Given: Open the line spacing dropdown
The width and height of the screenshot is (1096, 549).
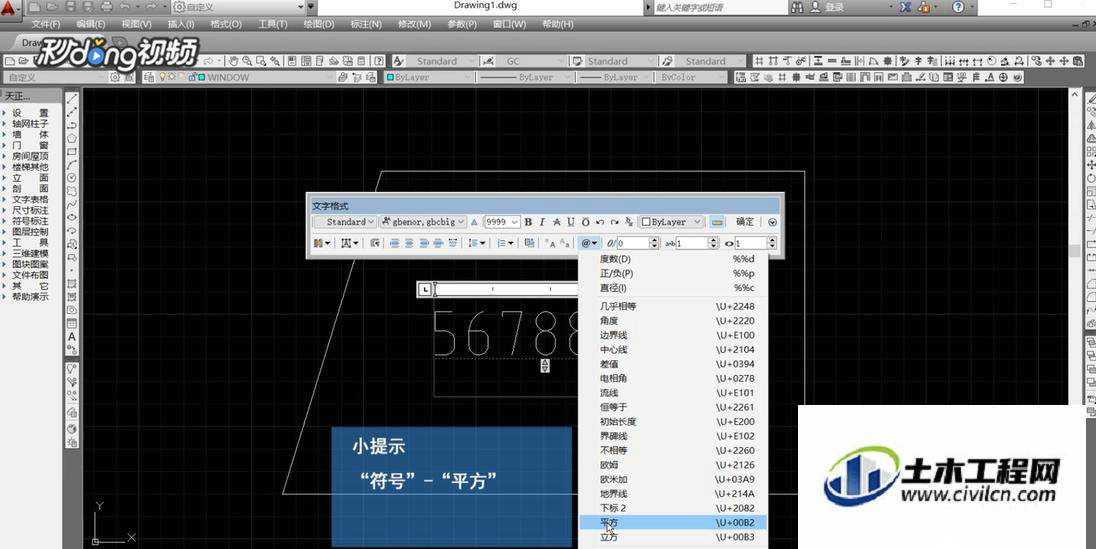Looking at the screenshot, I should (x=477, y=243).
